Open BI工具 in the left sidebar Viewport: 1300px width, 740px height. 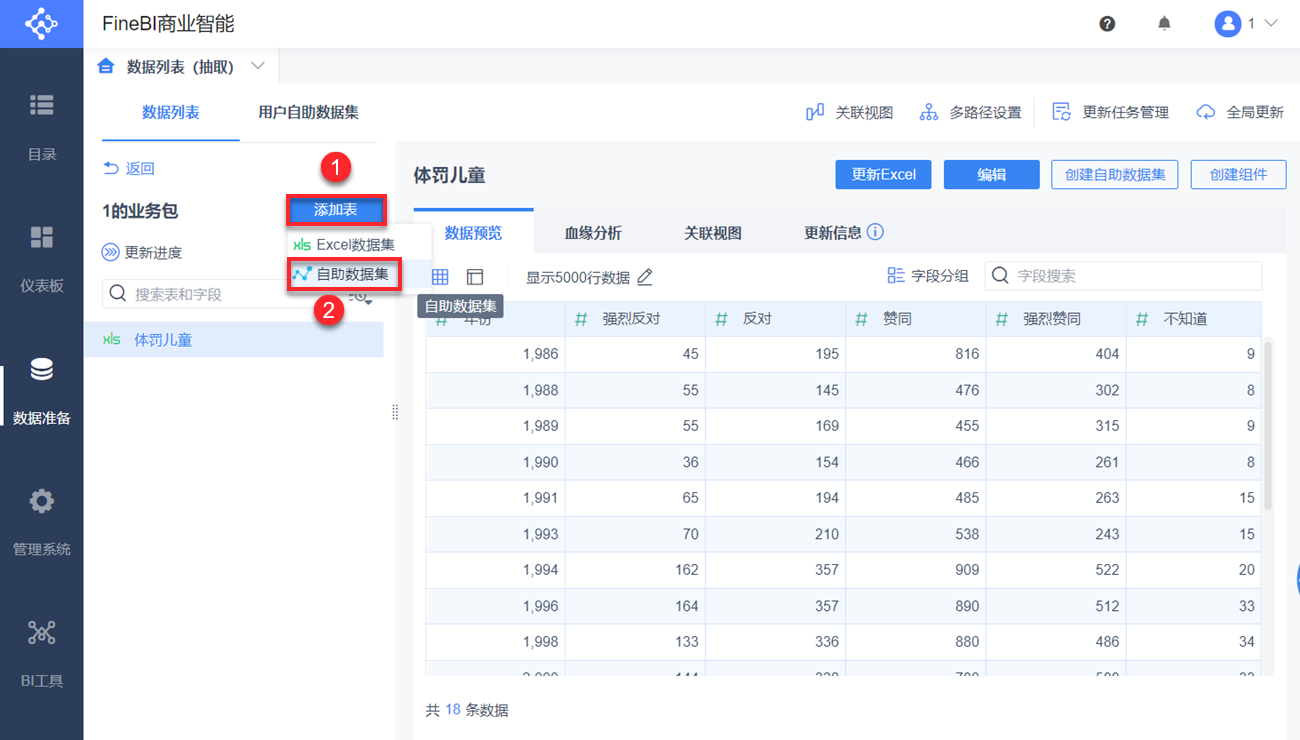click(42, 654)
